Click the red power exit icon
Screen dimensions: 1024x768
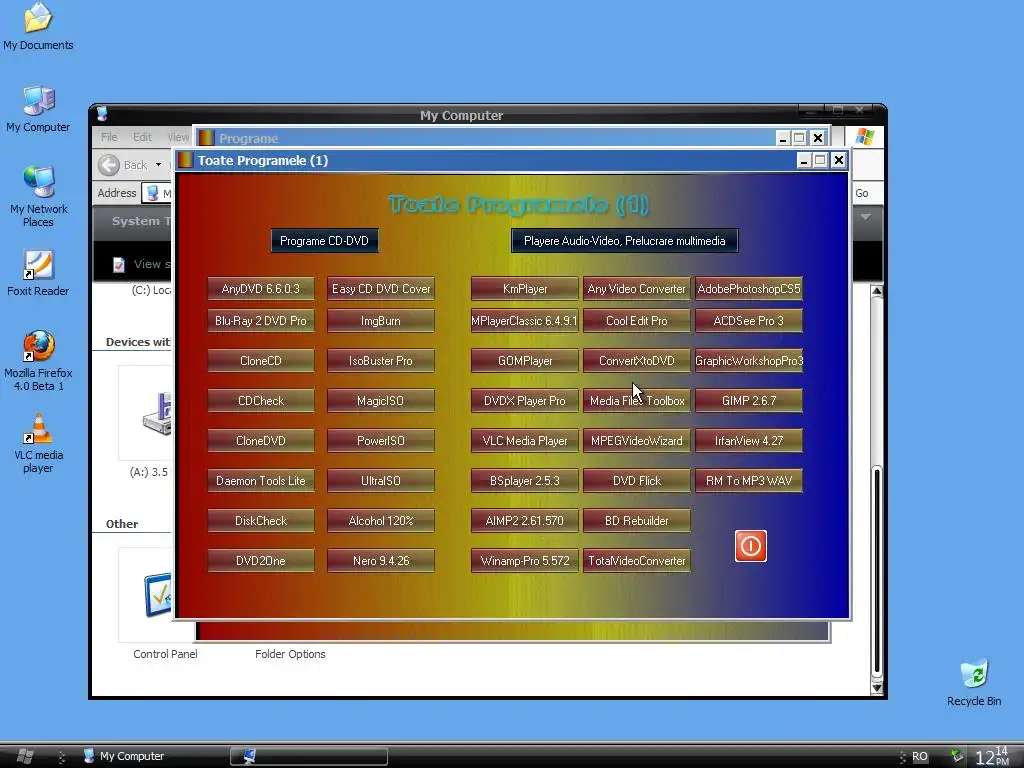pos(750,546)
